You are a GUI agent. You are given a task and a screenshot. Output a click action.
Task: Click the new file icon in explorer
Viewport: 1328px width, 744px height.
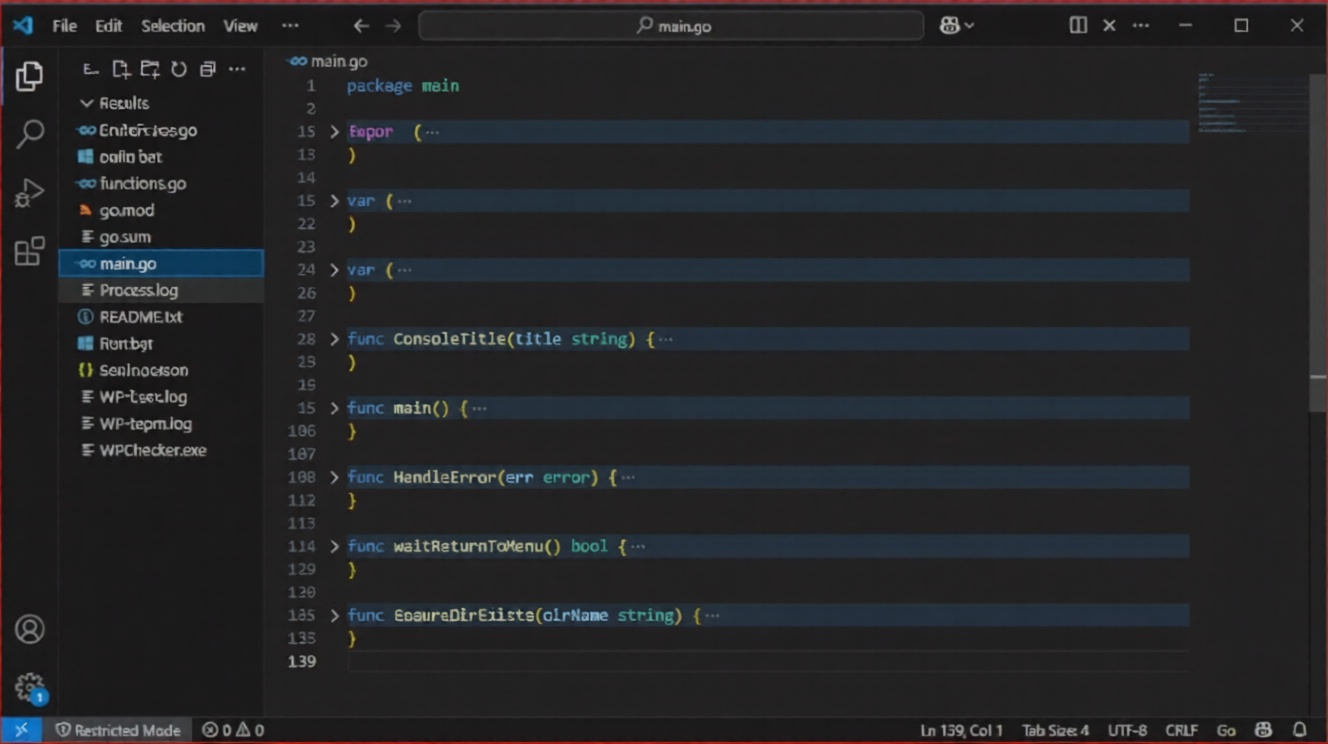tap(121, 69)
